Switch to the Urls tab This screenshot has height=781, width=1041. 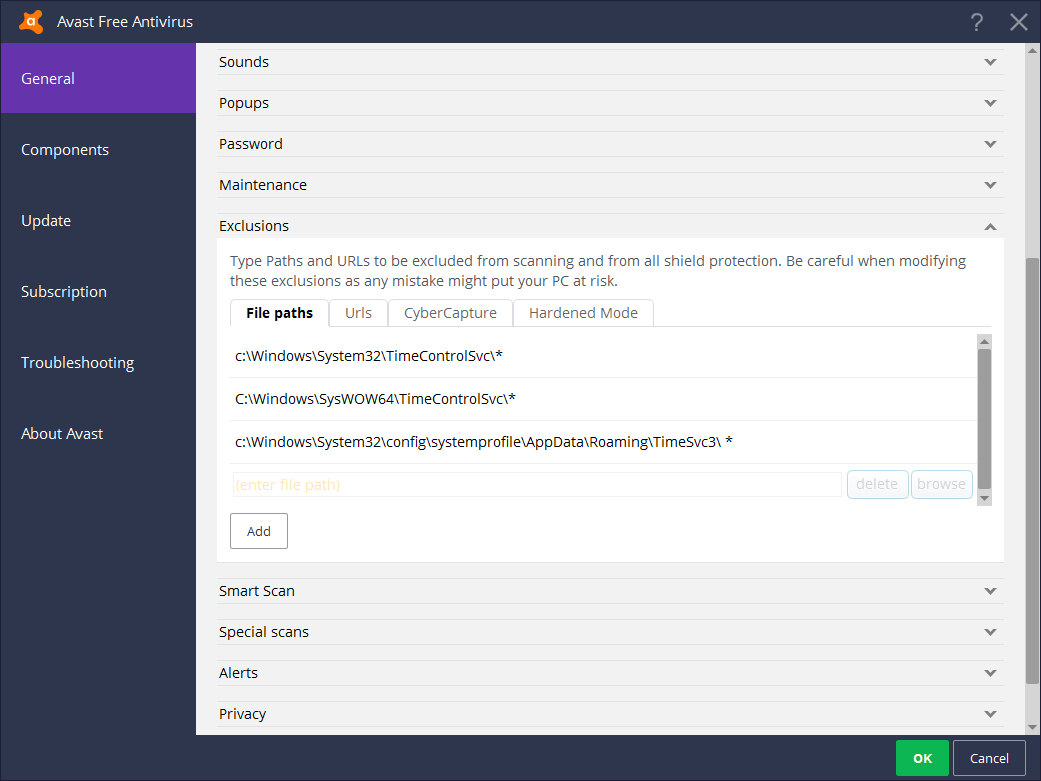pos(357,312)
